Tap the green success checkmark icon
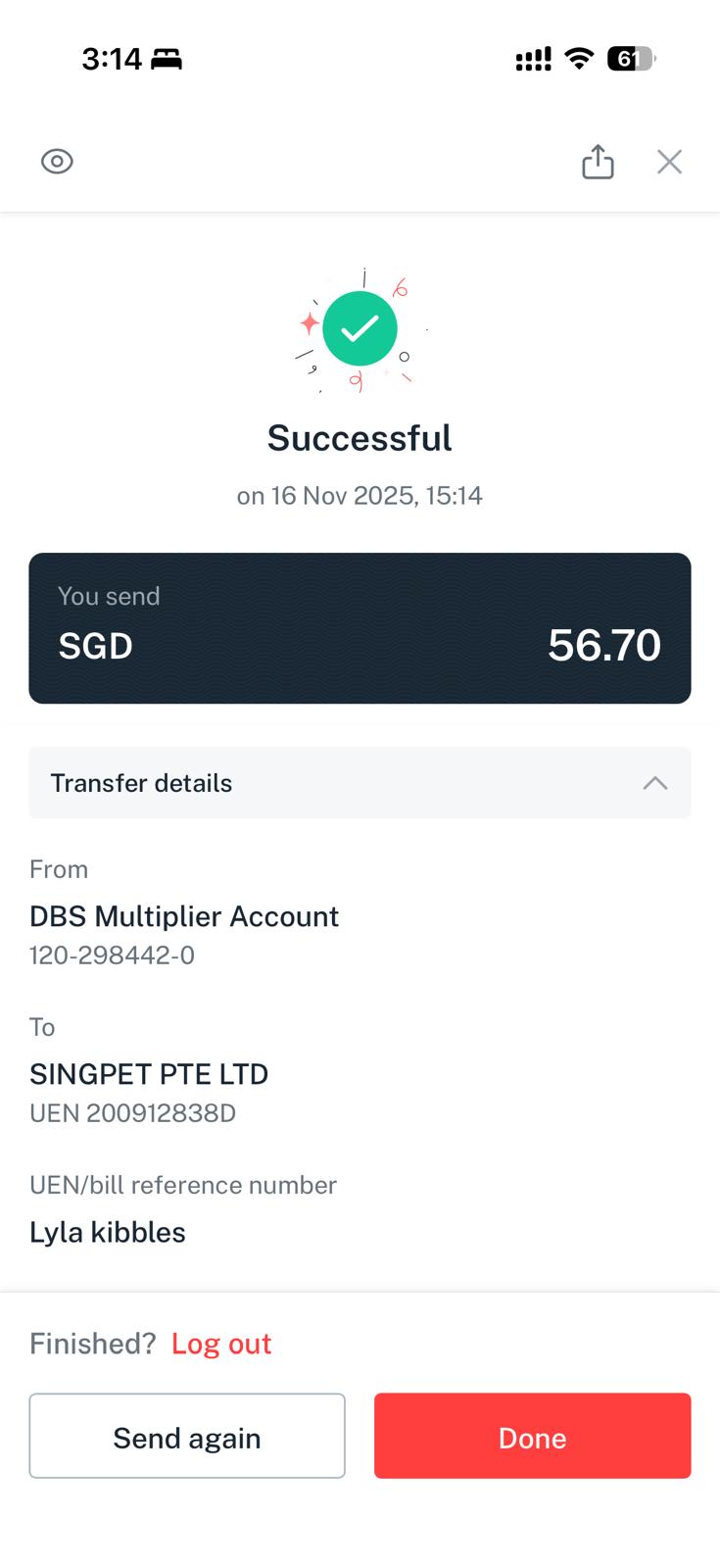 pos(360,328)
